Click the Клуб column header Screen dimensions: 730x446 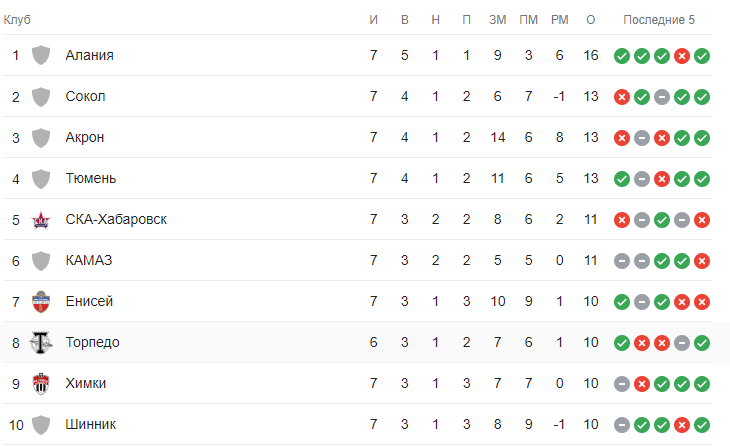18,19
